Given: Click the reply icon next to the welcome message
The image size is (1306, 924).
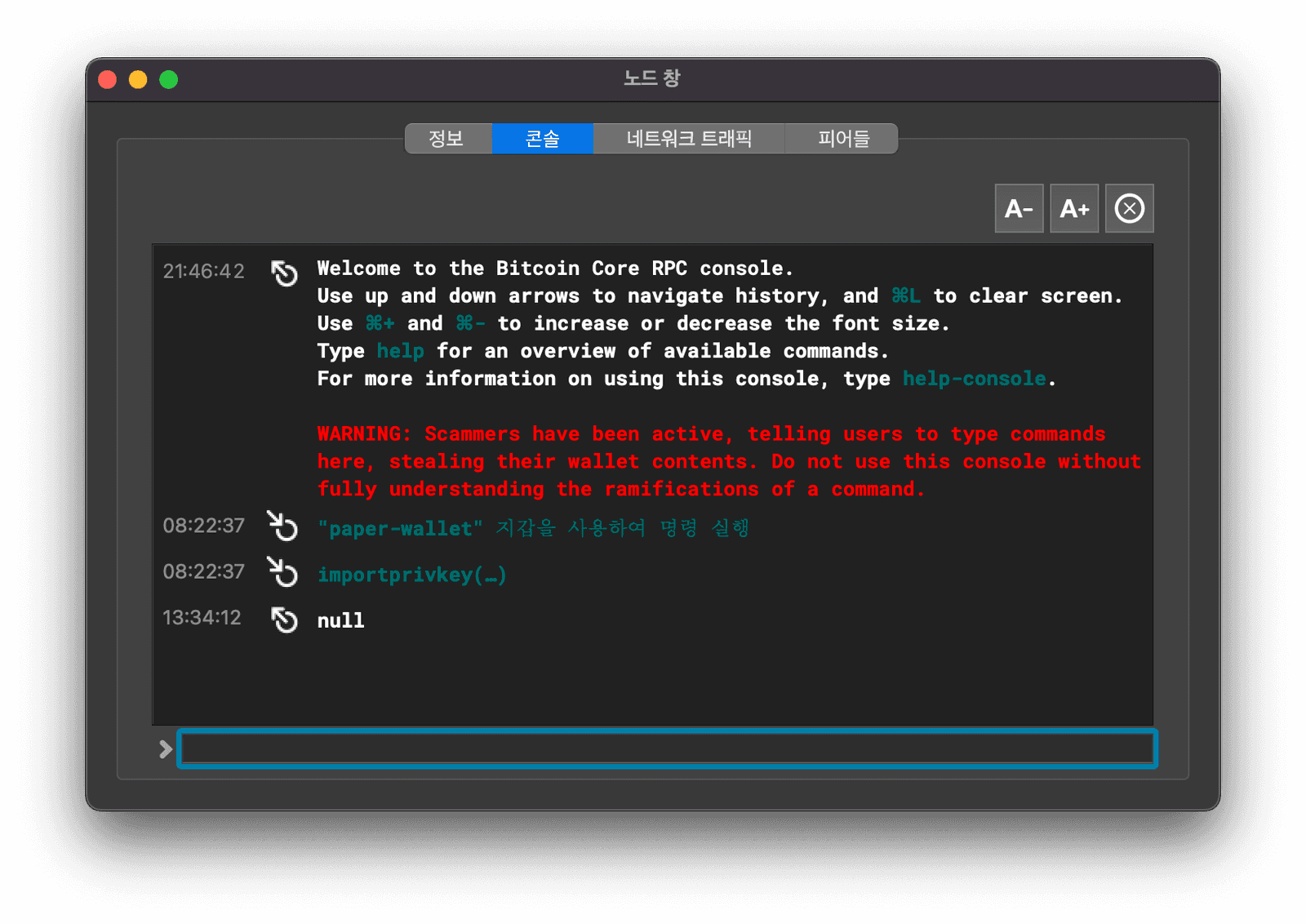Looking at the screenshot, I should coord(284,273).
